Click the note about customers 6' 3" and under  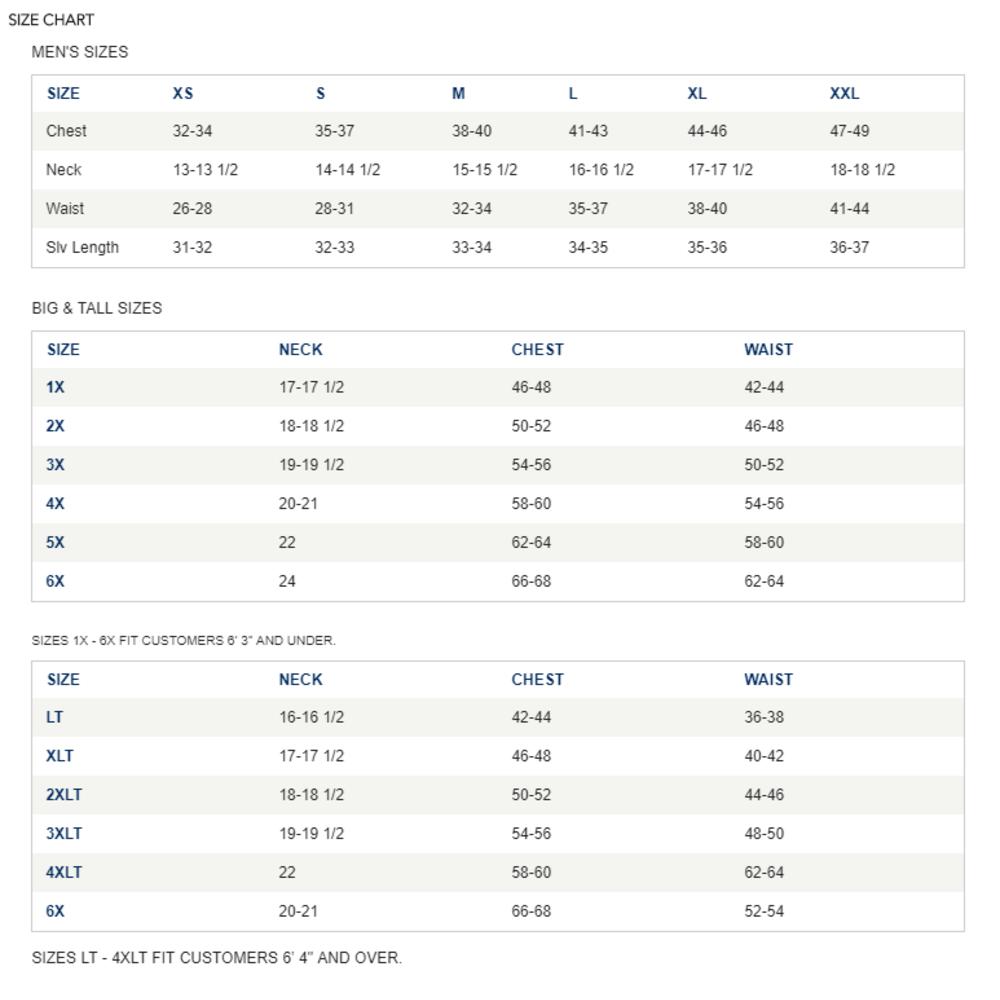point(184,640)
